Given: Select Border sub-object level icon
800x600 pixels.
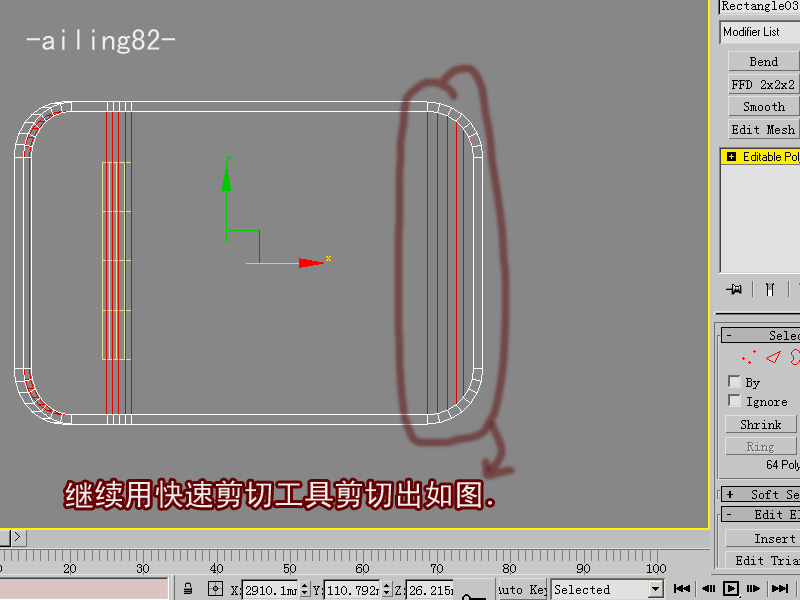Looking at the screenshot, I should coord(794,357).
